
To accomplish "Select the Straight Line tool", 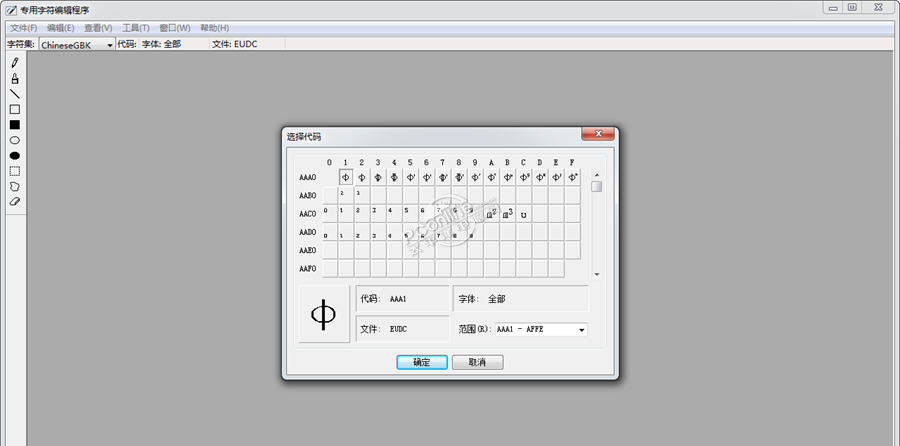I will tap(15, 94).
